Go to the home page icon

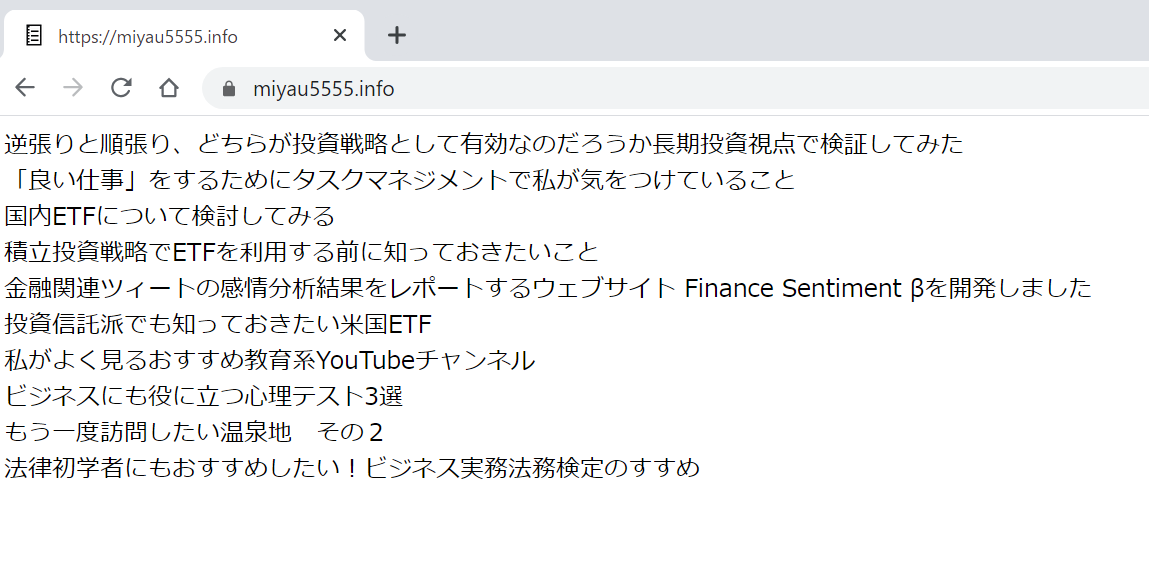click(x=169, y=88)
